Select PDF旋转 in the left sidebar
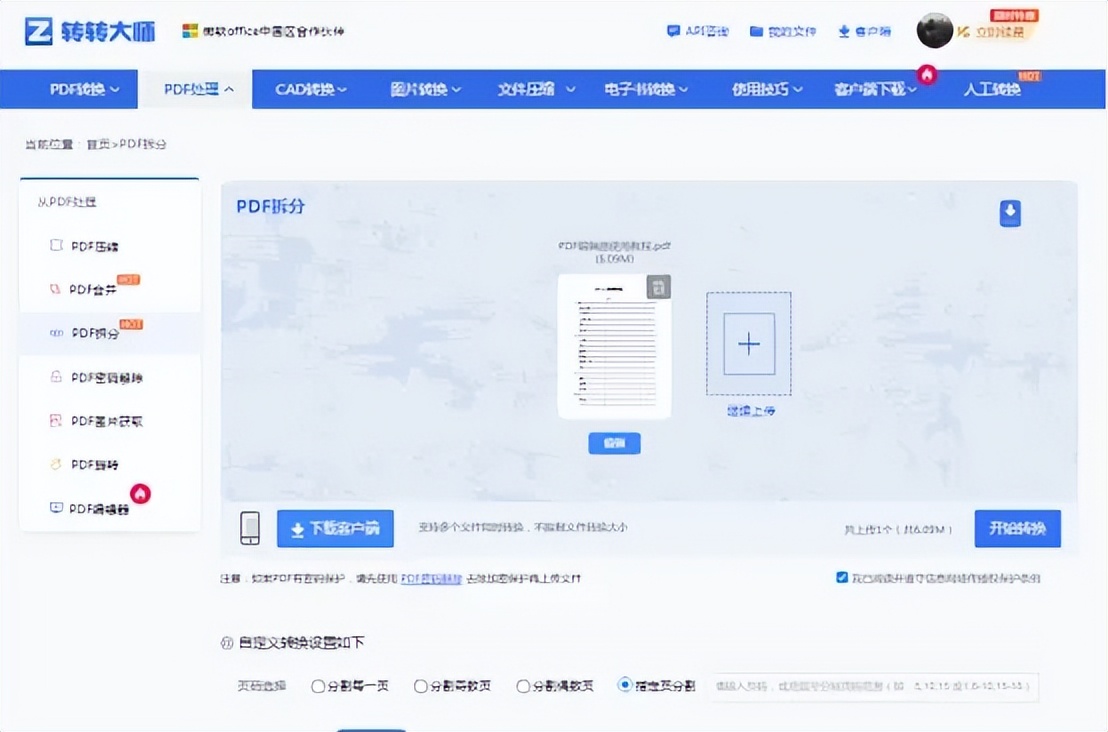Image resolution: width=1108 pixels, height=732 pixels. pos(94,465)
